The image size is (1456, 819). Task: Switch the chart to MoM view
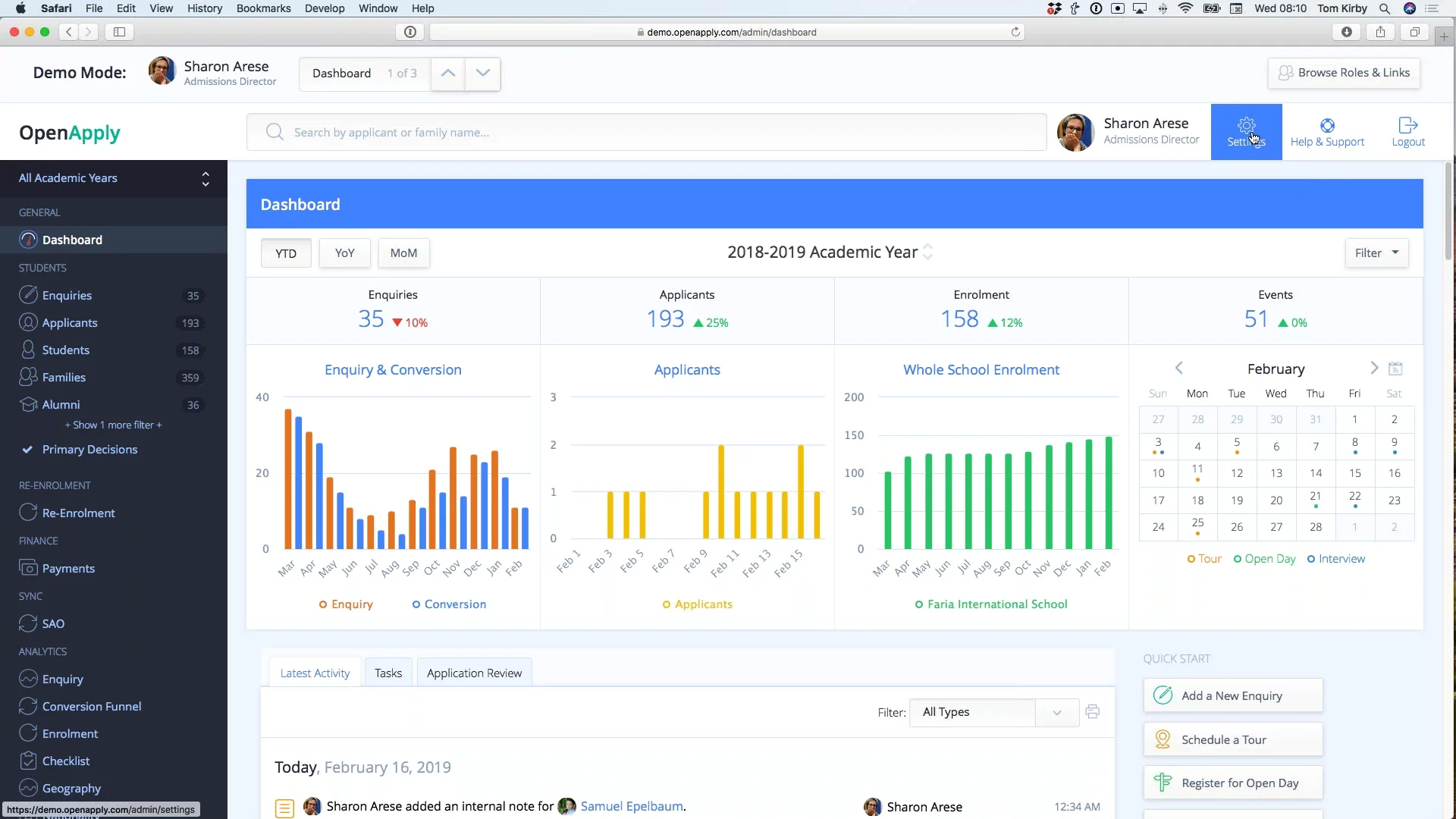(403, 253)
